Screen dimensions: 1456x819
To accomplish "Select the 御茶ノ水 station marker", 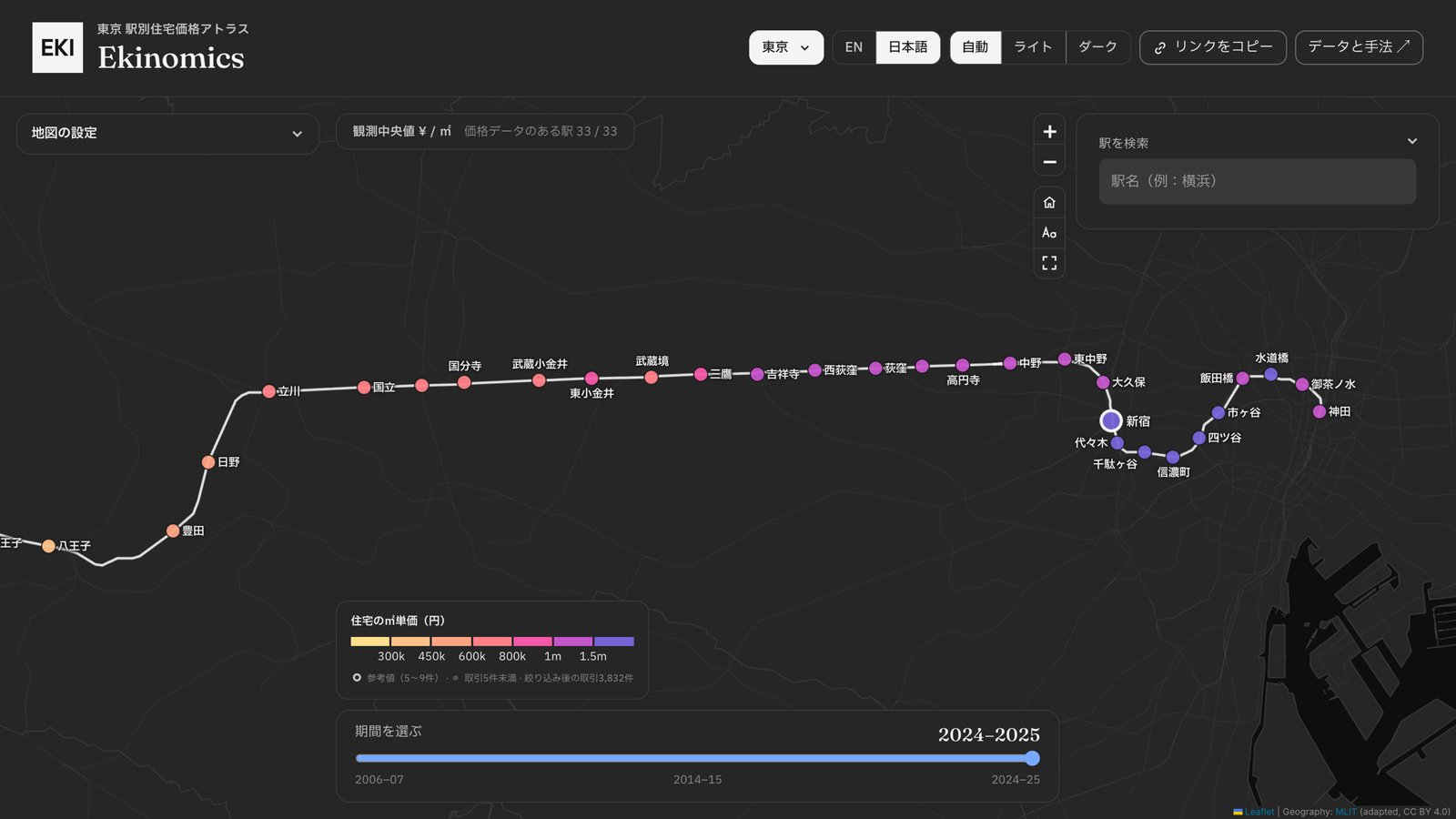I will click(1302, 384).
